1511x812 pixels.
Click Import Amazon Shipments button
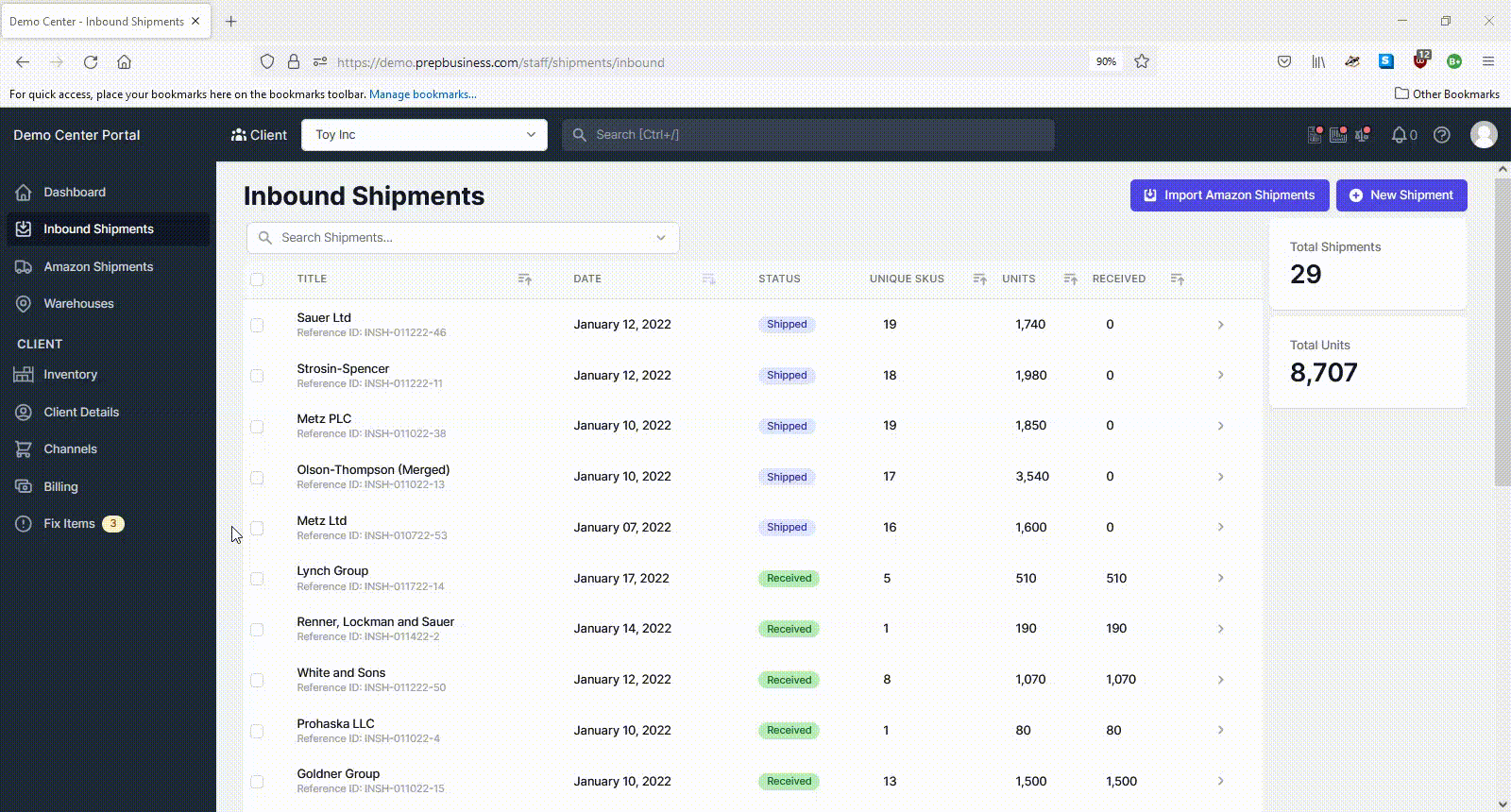coord(1230,195)
